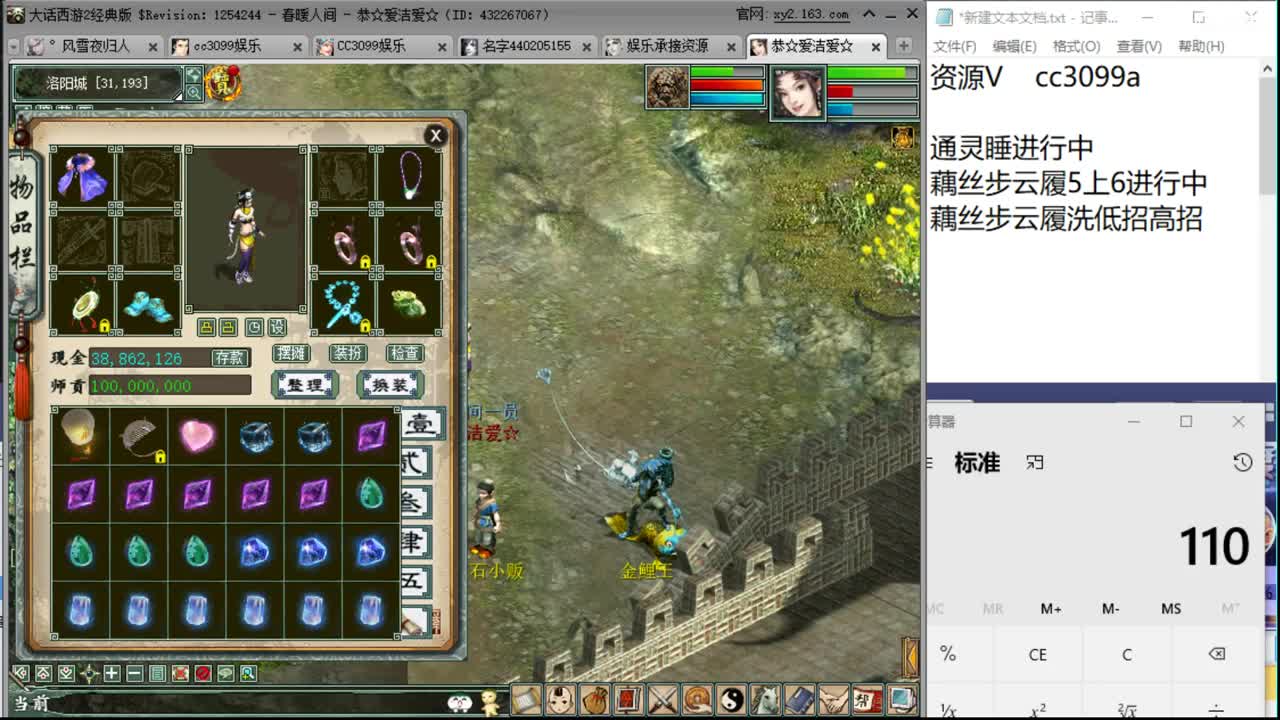Open the character face icon in action bar
1280x720 pixels.
(x=562, y=699)
